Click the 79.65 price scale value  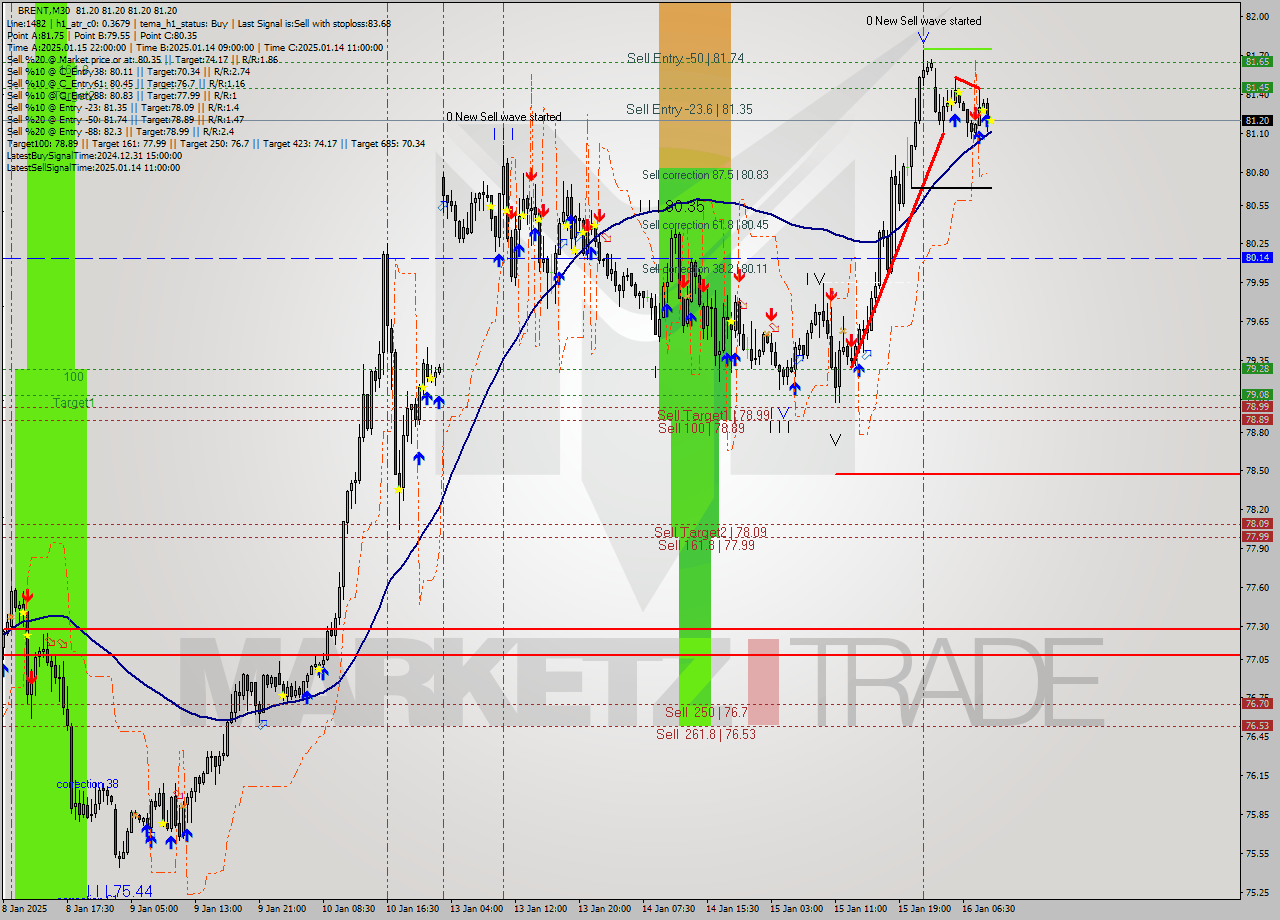[1257, 321]
